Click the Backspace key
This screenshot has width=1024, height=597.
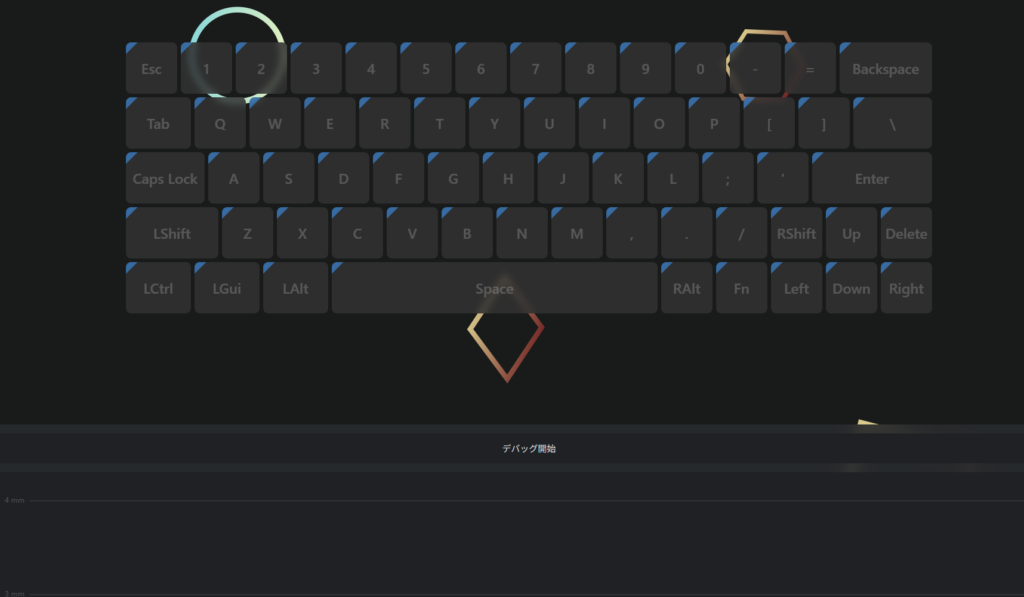tap(885, 69)
